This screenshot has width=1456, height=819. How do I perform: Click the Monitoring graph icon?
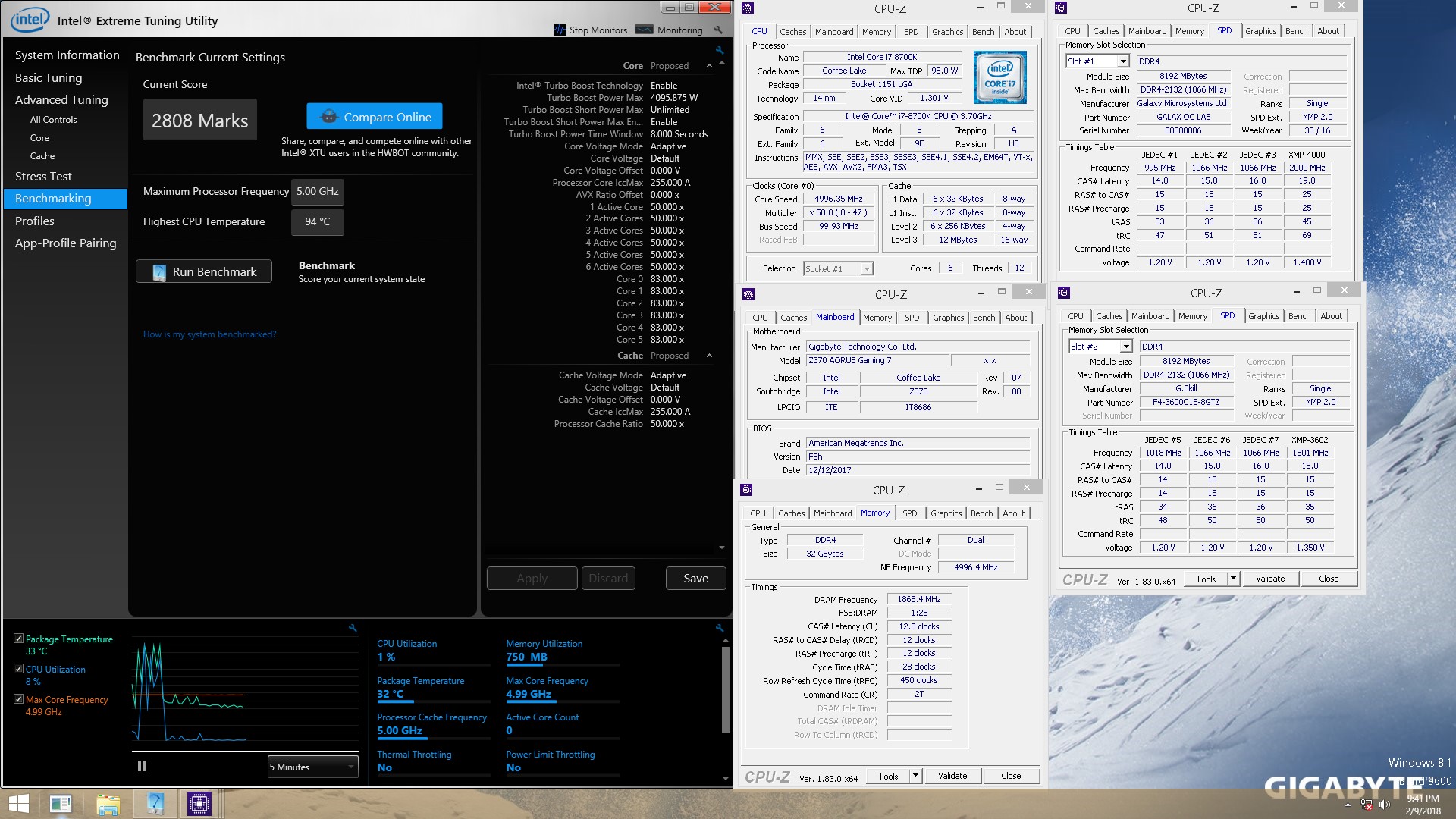[644, 30]
